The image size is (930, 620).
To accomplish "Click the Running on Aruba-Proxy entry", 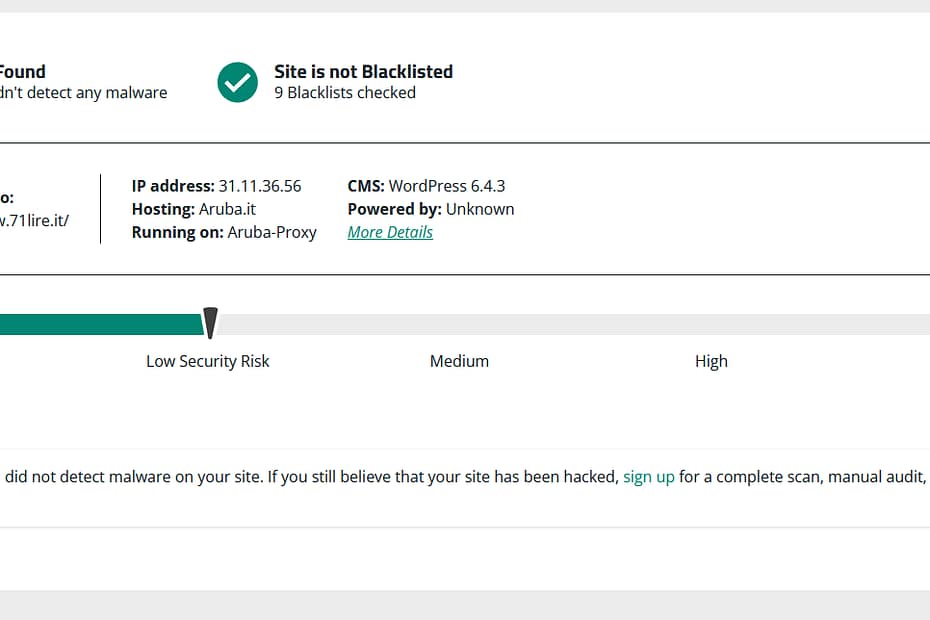I will click(x=224, y=232).
